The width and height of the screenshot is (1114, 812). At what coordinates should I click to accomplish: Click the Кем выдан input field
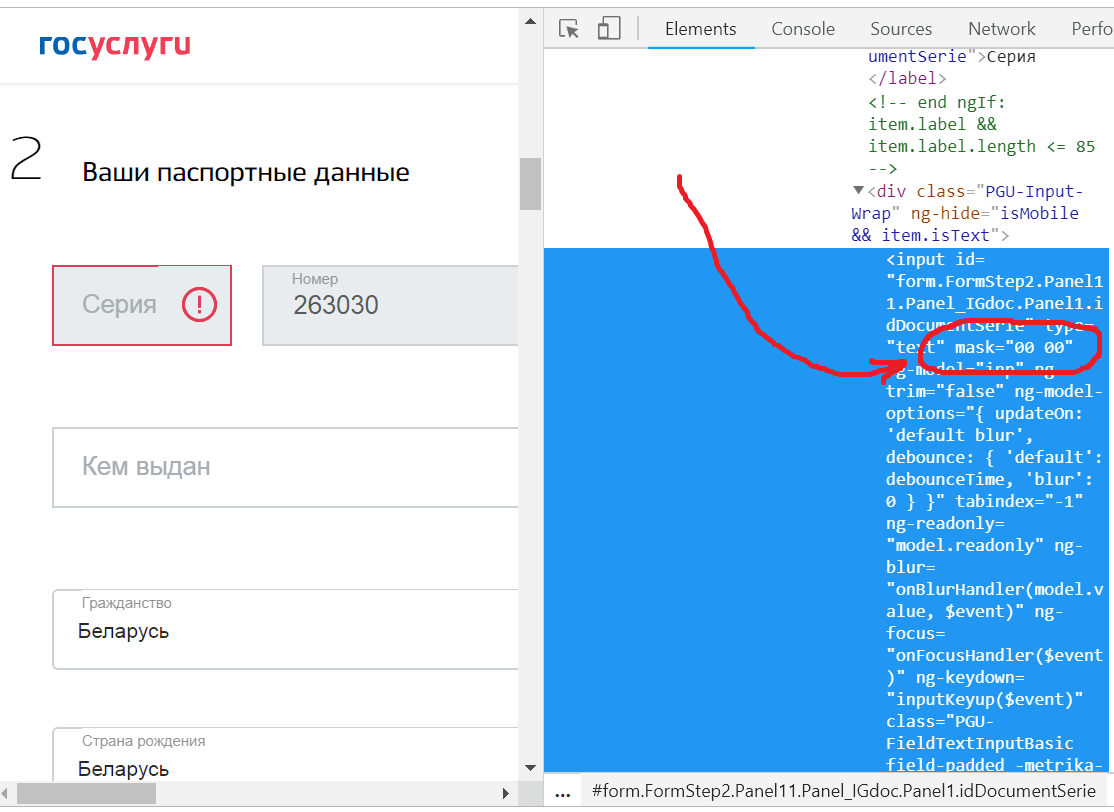(286, 467)
